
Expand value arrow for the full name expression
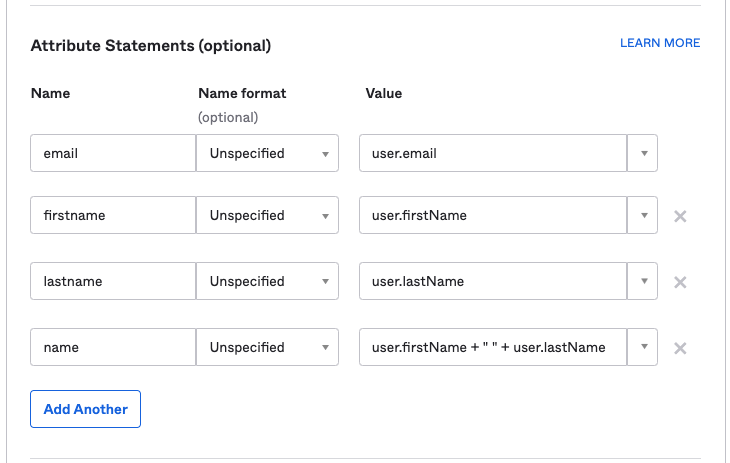click(x=642, y=348)
